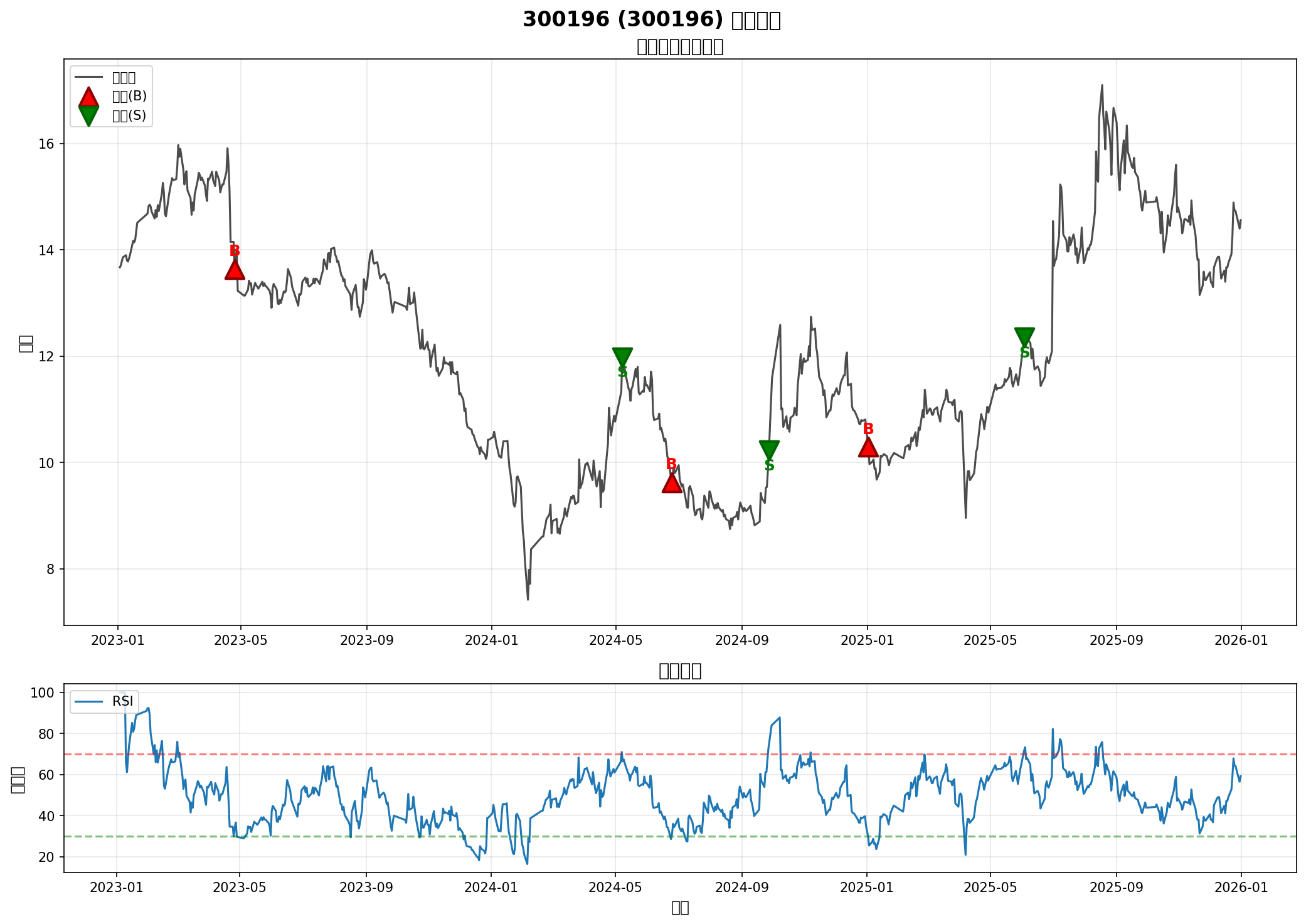
Task: Click the 2024-09 label under the price chart
Action: (x=743, y=640)
